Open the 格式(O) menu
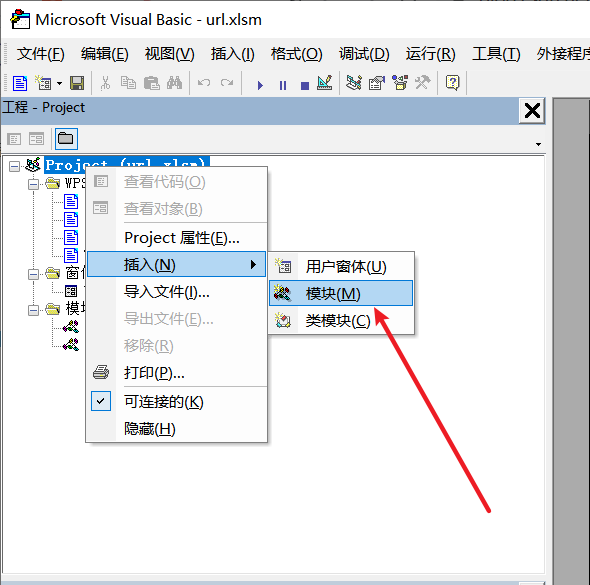 [x=297, y=54]
